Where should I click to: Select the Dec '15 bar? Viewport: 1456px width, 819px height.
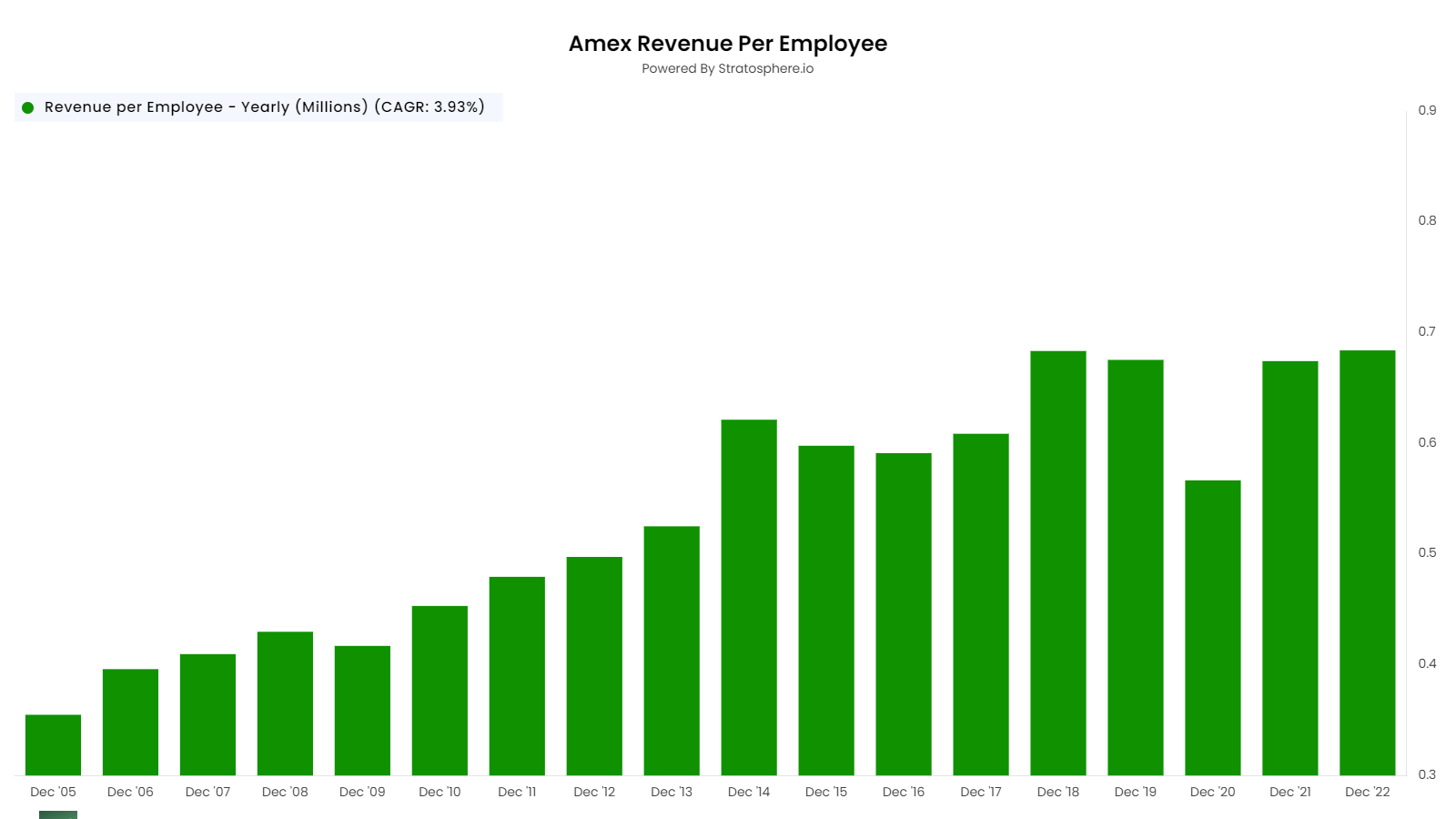click(x=826, y=611)
